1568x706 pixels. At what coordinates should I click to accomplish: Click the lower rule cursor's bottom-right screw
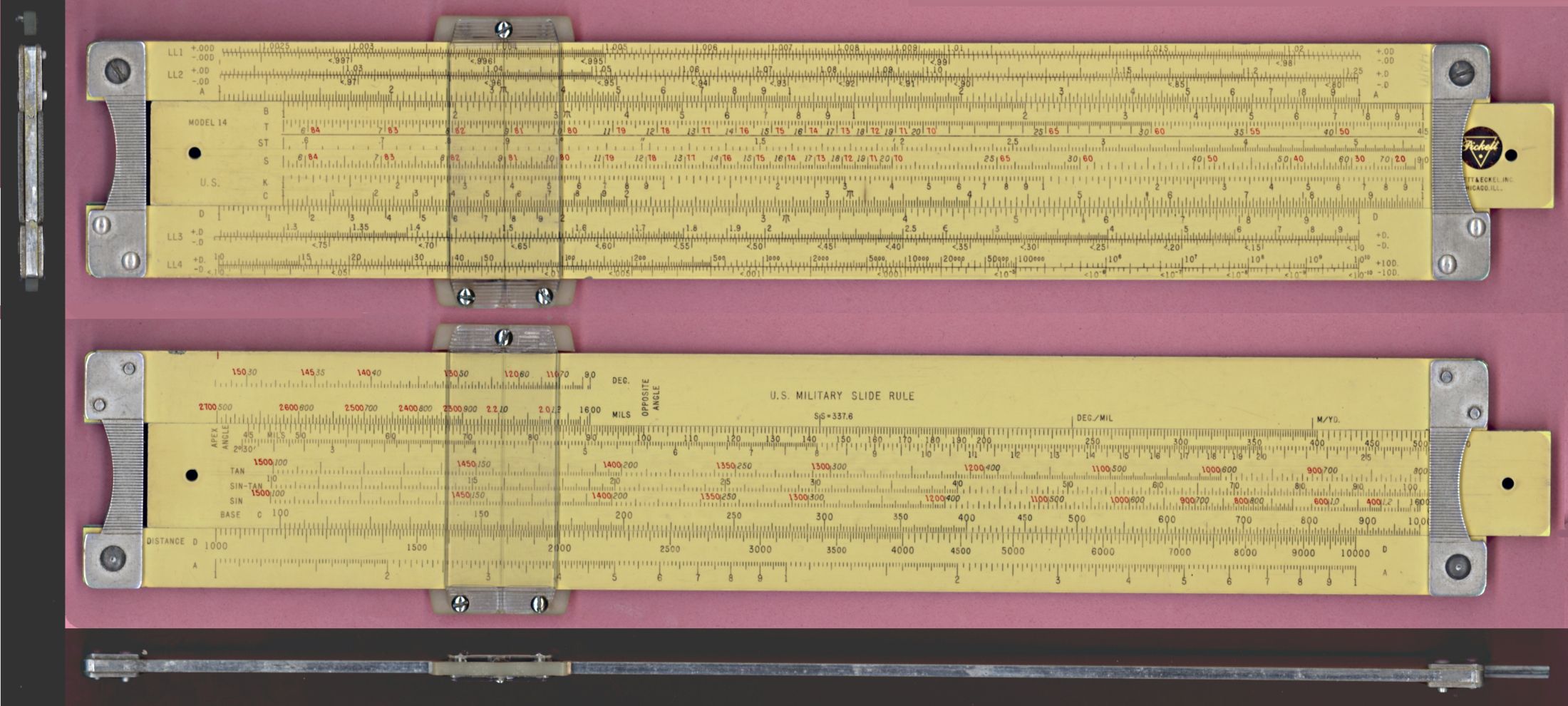540,604
